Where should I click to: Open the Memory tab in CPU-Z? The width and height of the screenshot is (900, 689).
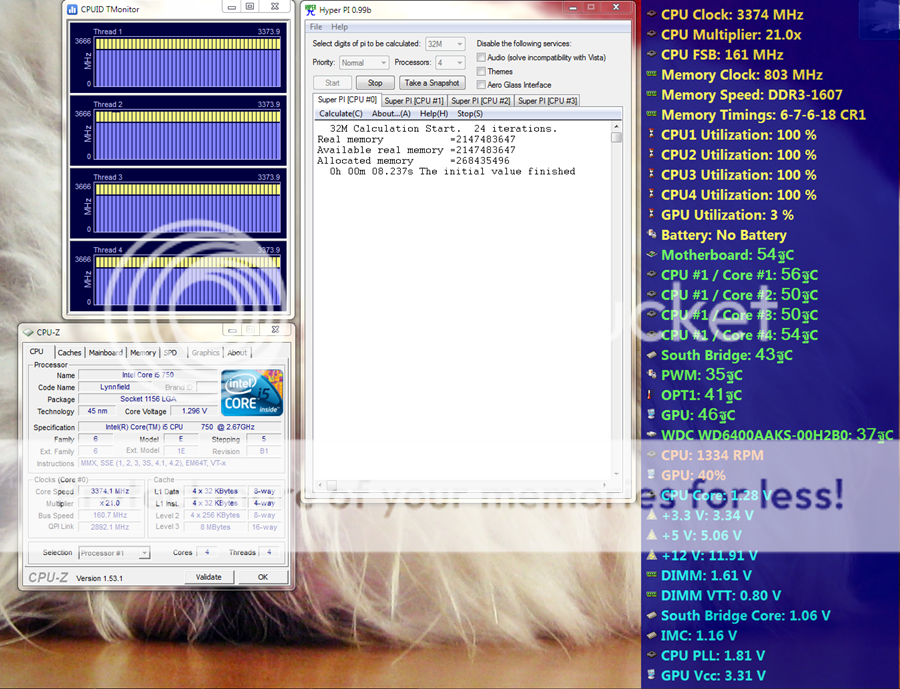[143, 352]
